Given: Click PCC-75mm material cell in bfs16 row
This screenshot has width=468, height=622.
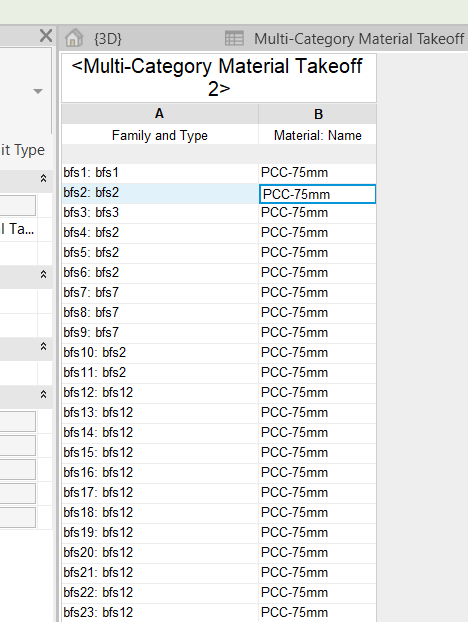Looking at the screenshot, I should click(x=318, y=473).
